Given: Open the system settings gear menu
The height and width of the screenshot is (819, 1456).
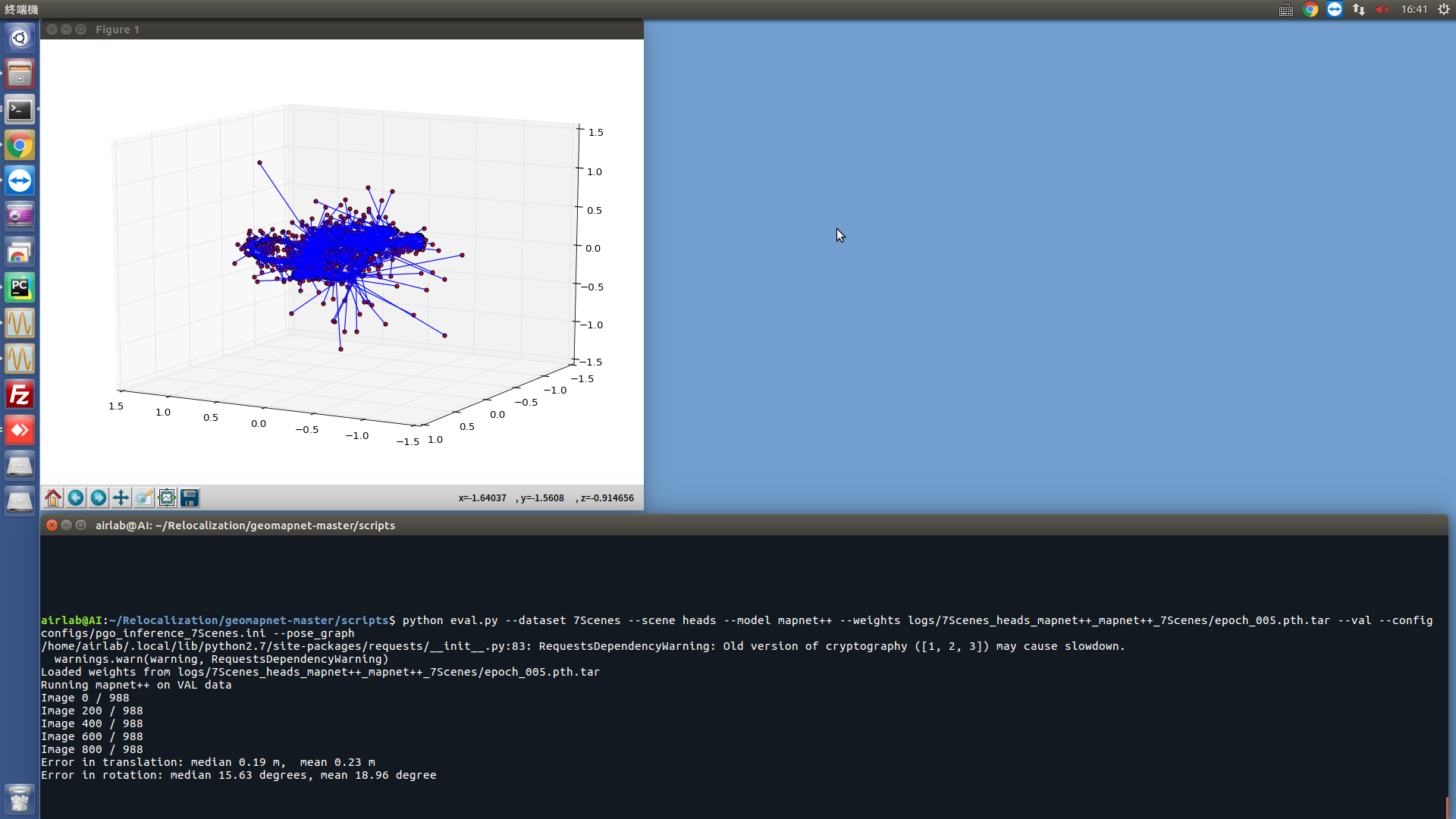Looking at the screenshot, I should 1443,10.
